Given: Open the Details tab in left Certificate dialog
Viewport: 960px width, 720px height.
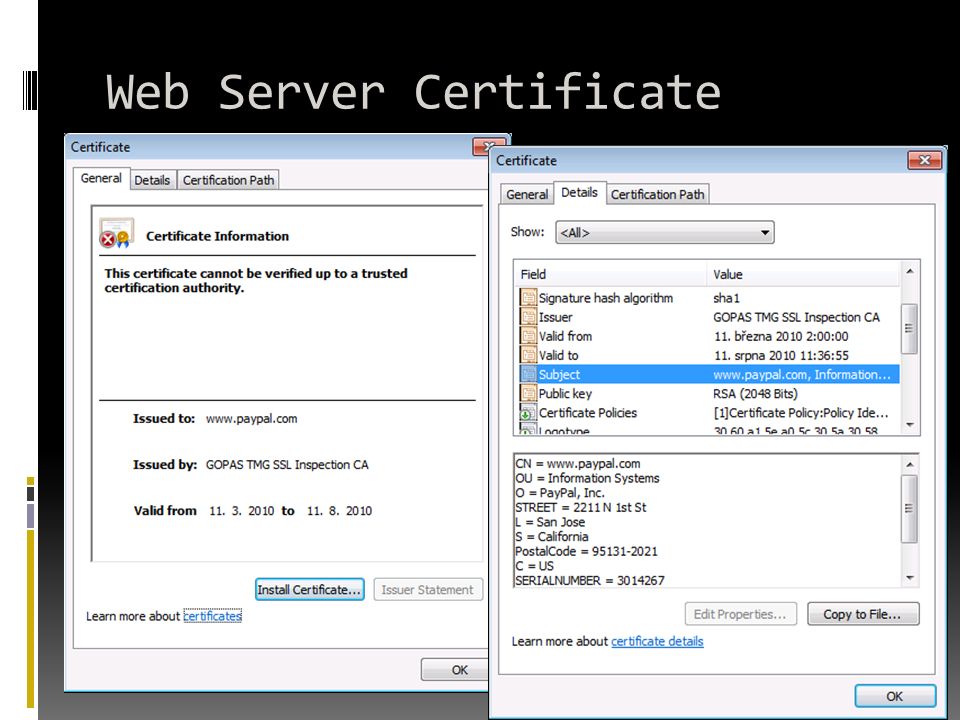Looking at the screenshot, I should 152,180.
